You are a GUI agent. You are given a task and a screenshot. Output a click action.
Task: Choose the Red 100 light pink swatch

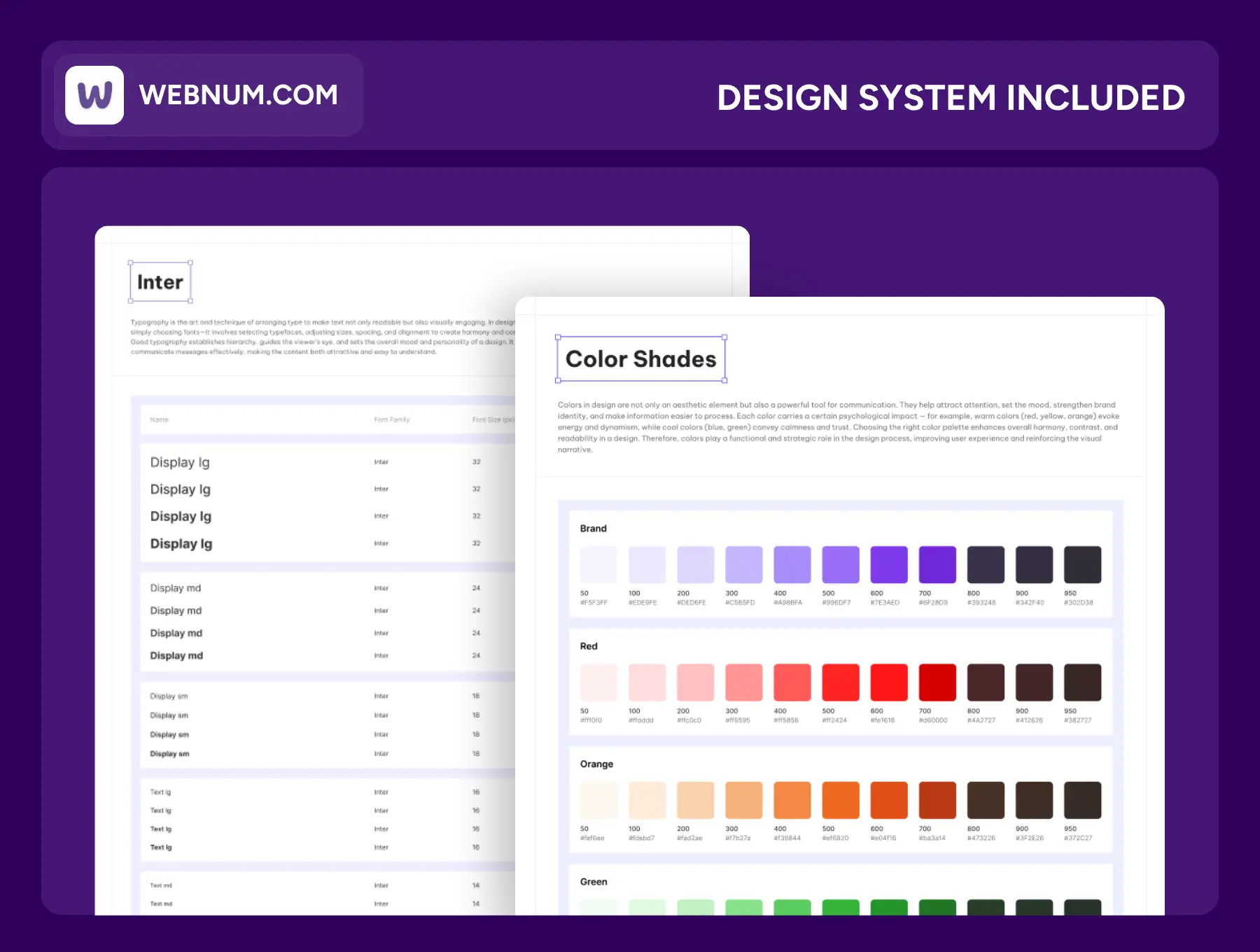647,682
